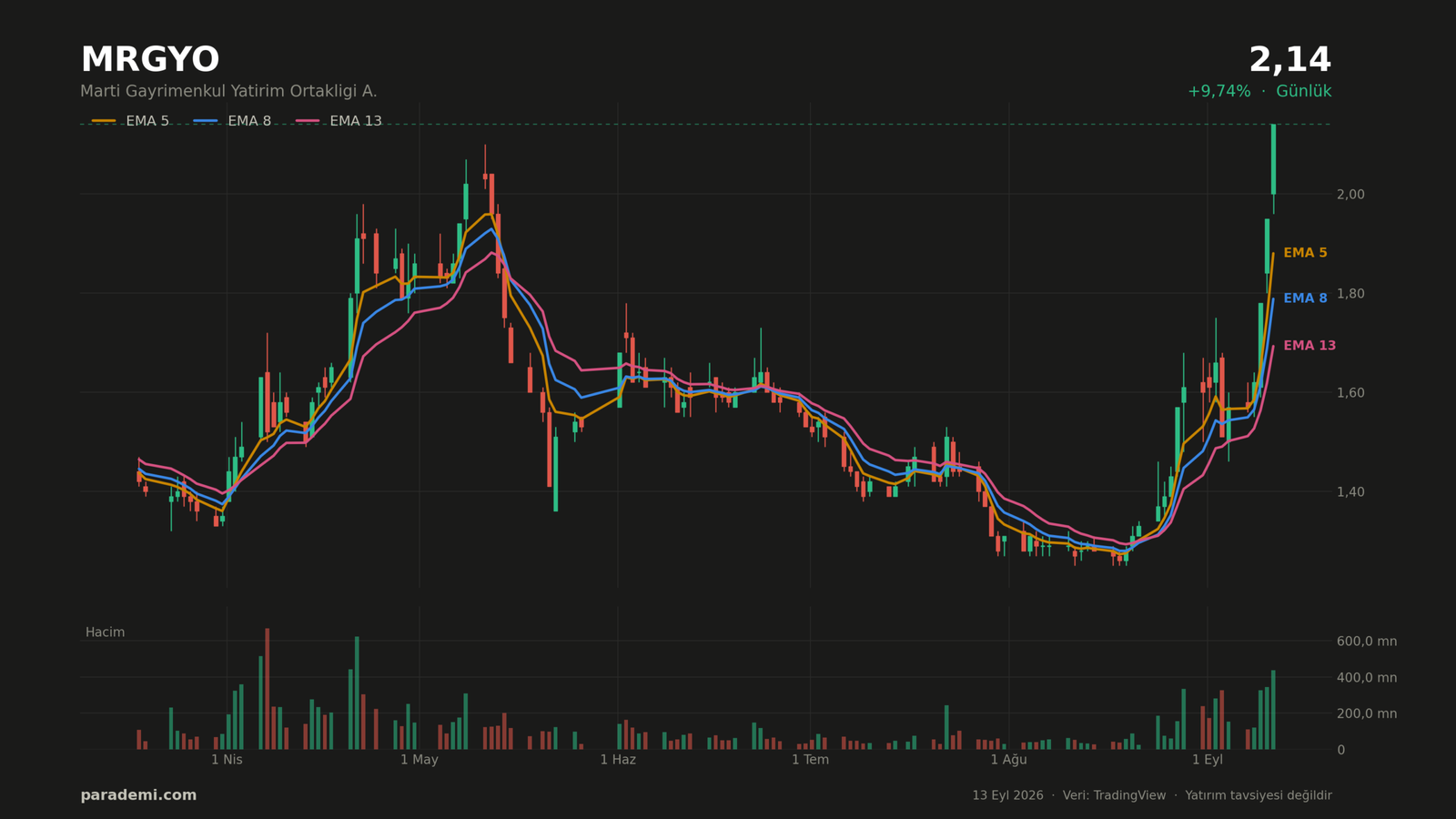Click the '1 Ağu' date axis label
This screenshot has height=819, width=1456.
(x=1008, y=760)
